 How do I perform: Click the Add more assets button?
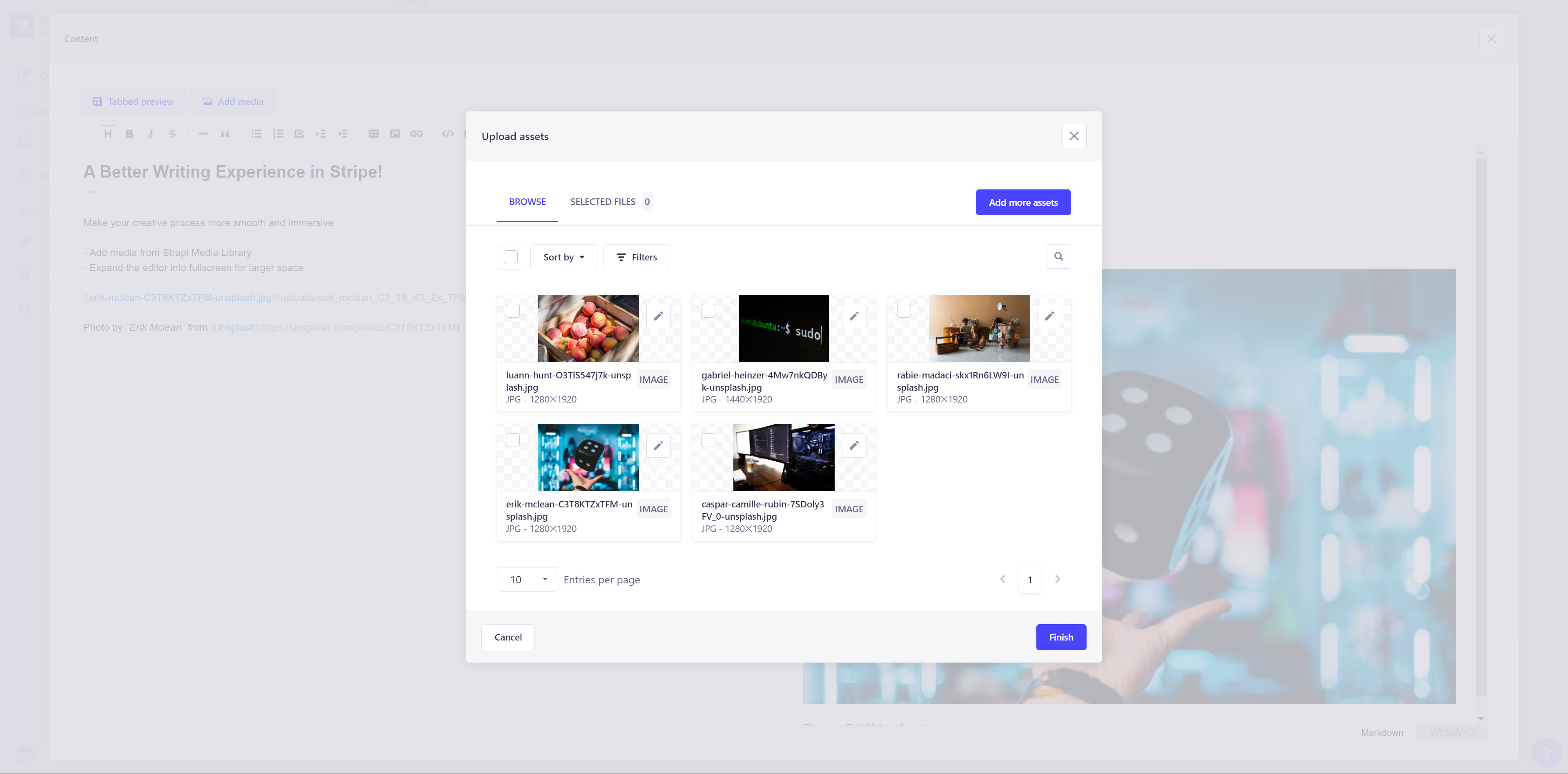(1022, 202)
